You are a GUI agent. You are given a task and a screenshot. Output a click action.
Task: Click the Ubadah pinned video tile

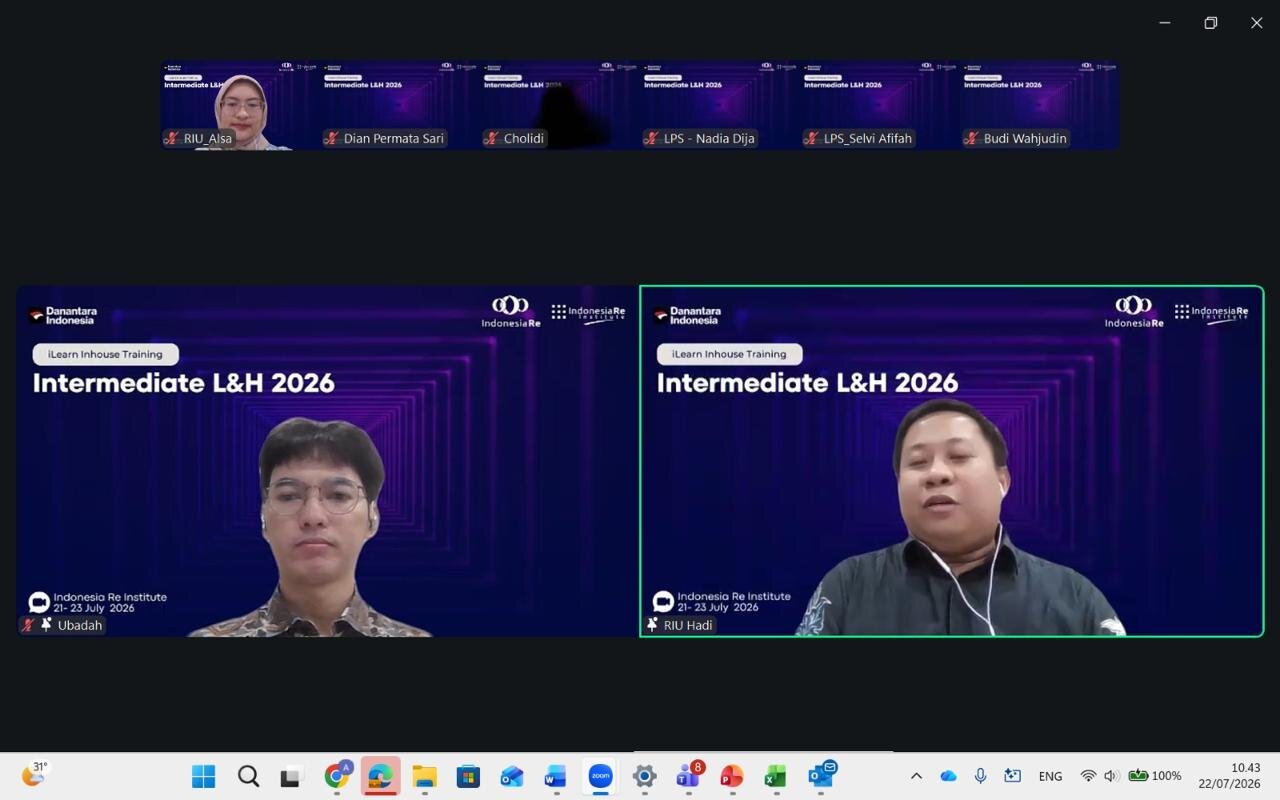(x=327, y=461)
